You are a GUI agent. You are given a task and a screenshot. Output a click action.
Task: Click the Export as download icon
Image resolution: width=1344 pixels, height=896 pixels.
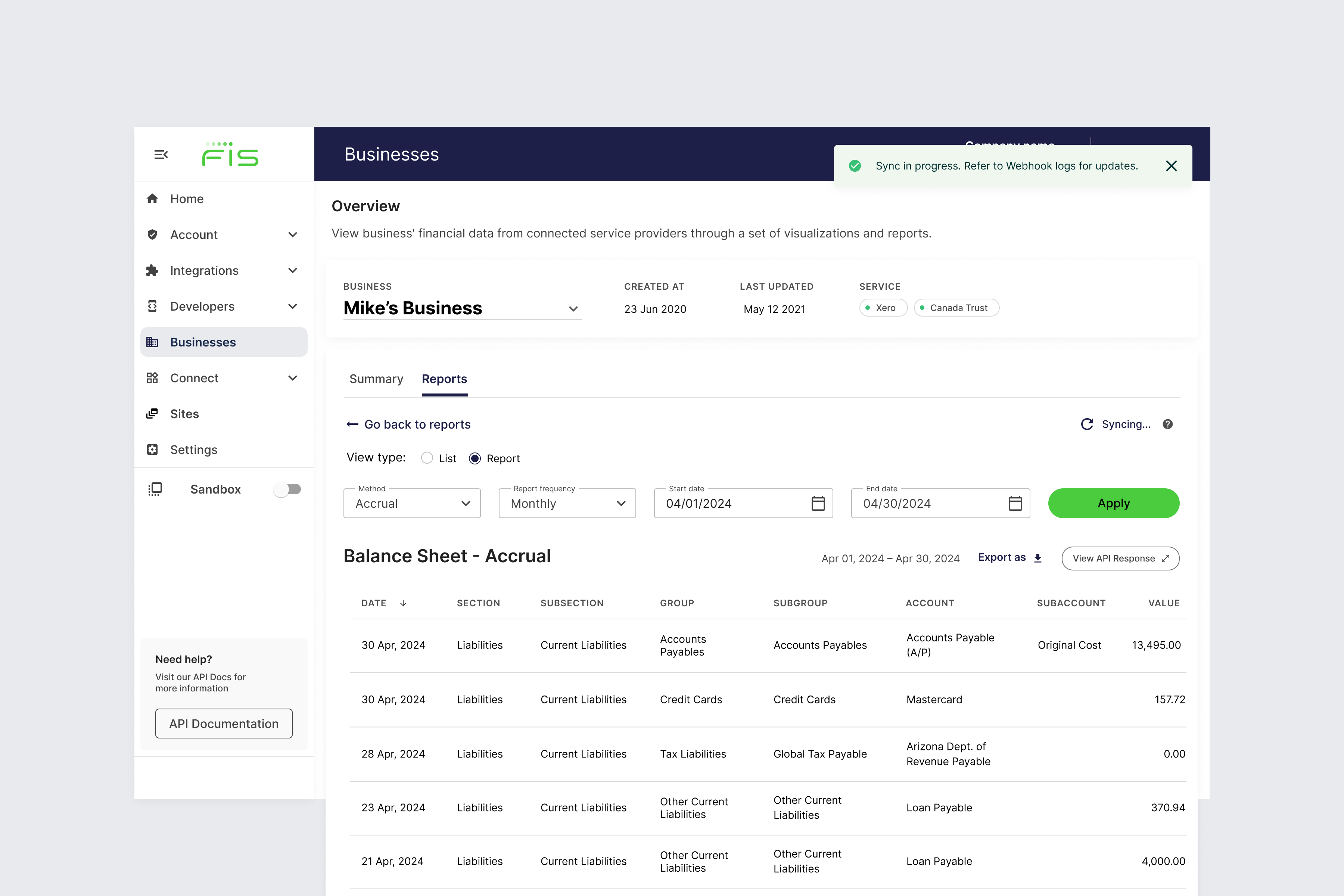(x=1038, y=558)
